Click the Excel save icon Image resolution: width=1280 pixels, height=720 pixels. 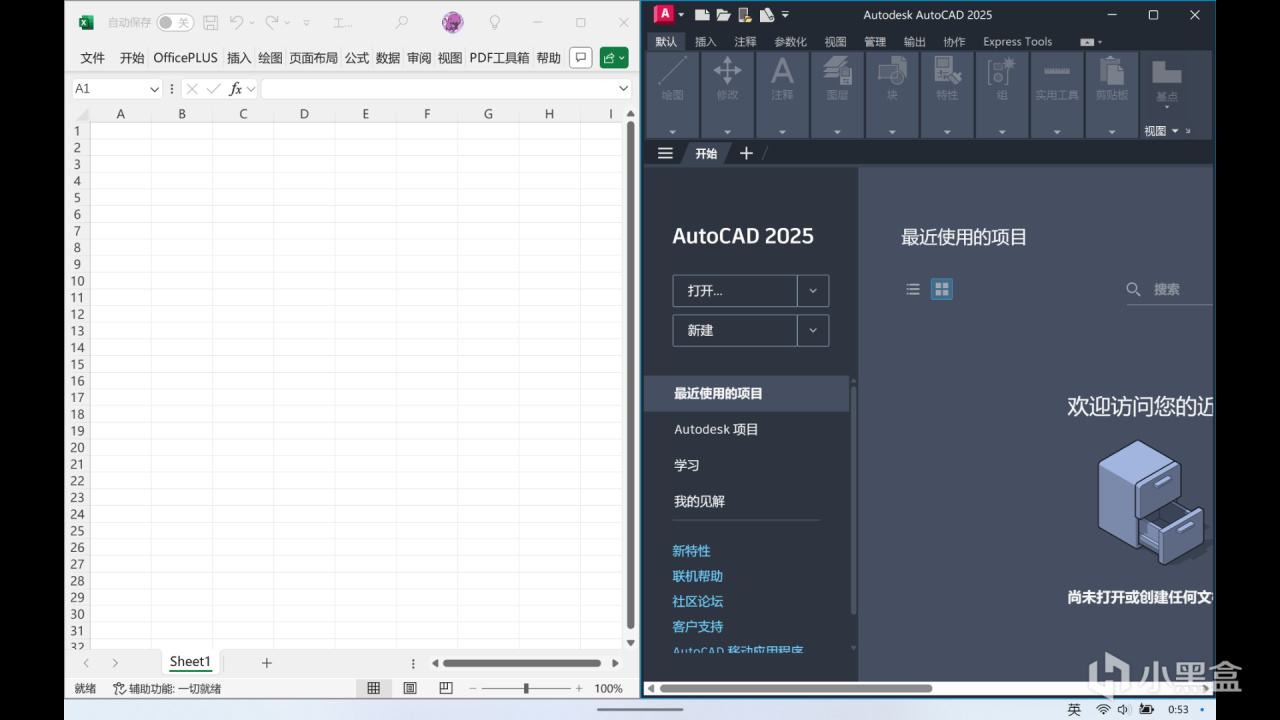[210, 22]
